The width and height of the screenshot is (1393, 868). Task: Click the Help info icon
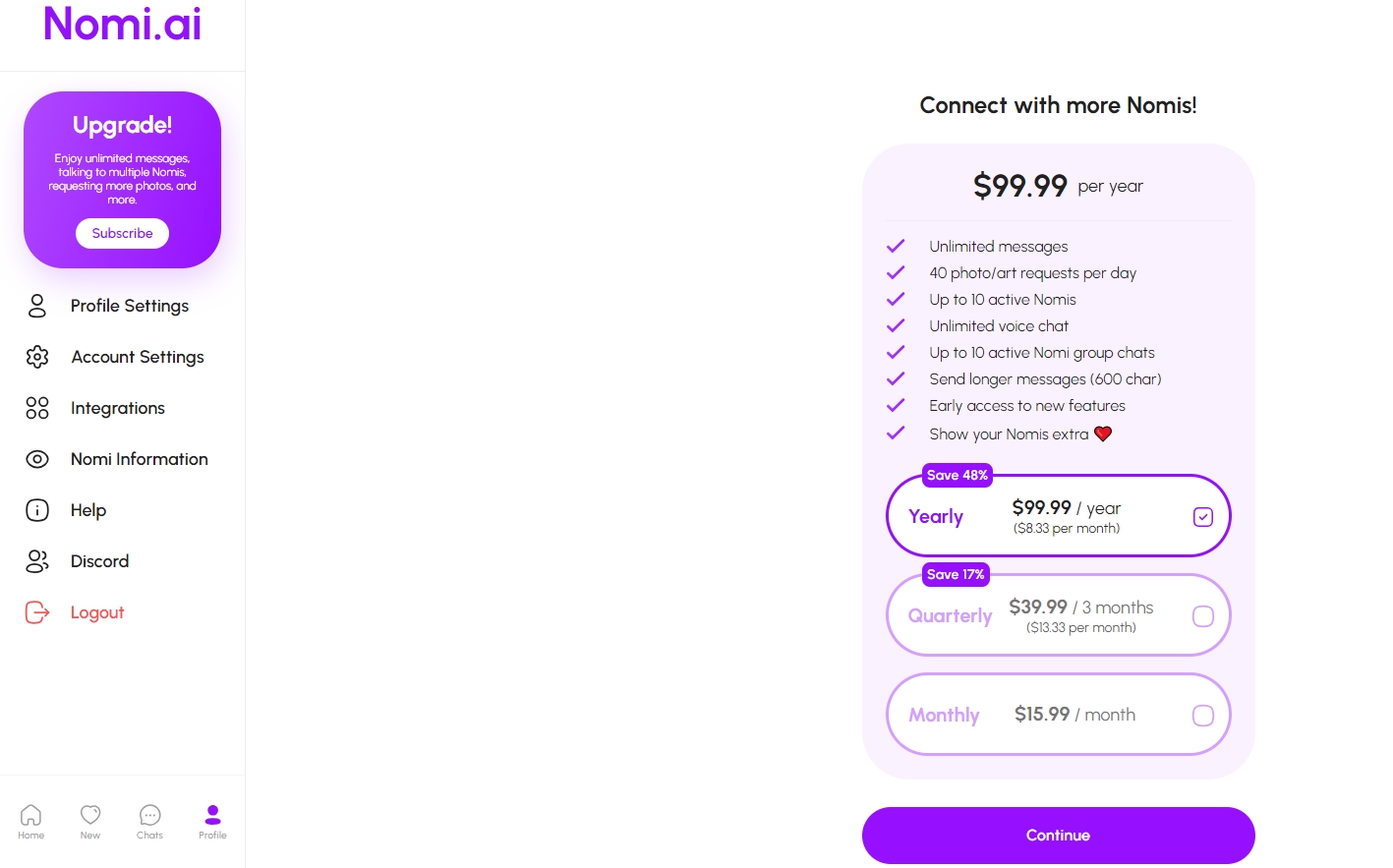click(37, 510)
